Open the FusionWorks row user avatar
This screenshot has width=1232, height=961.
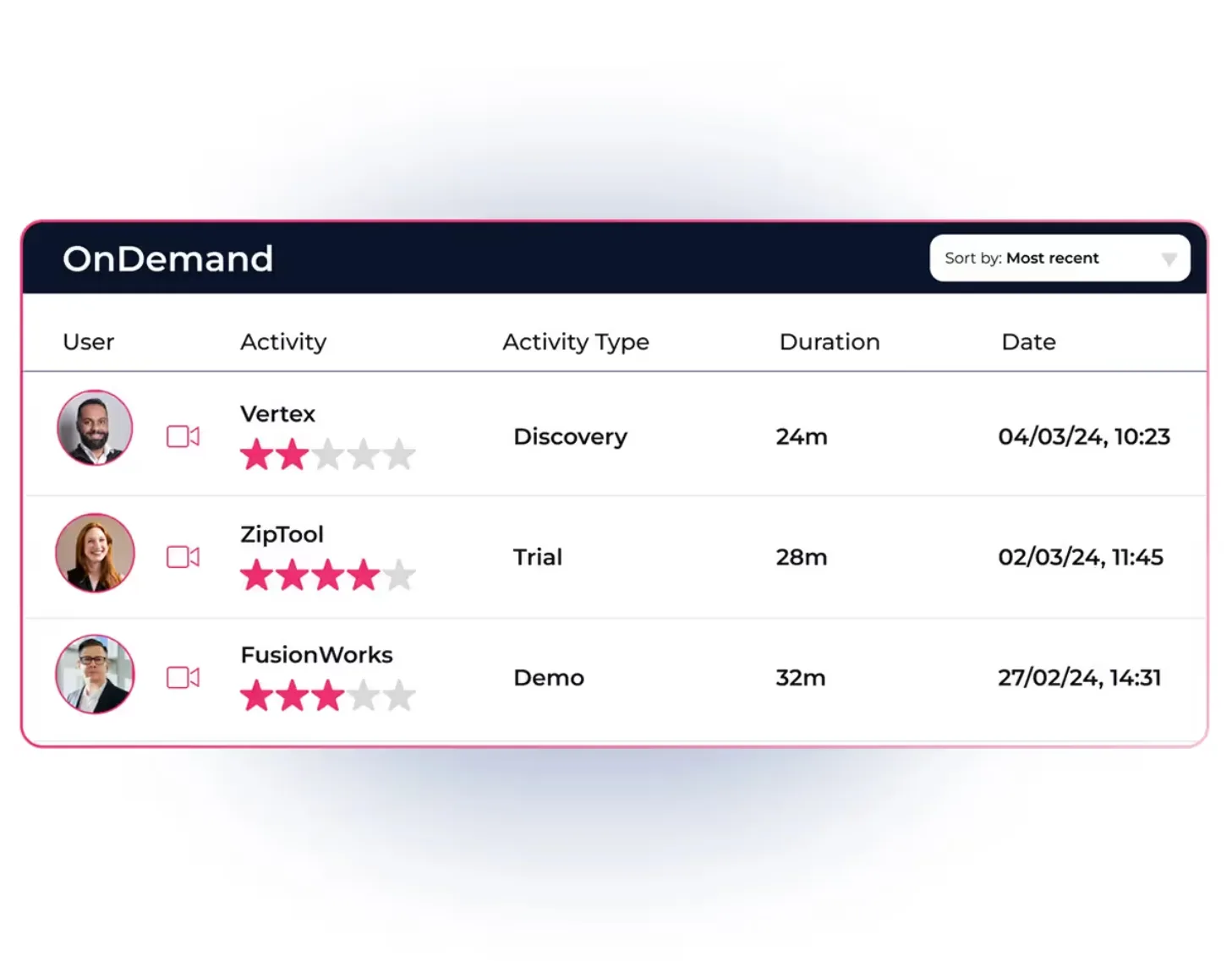coord(95,674)
